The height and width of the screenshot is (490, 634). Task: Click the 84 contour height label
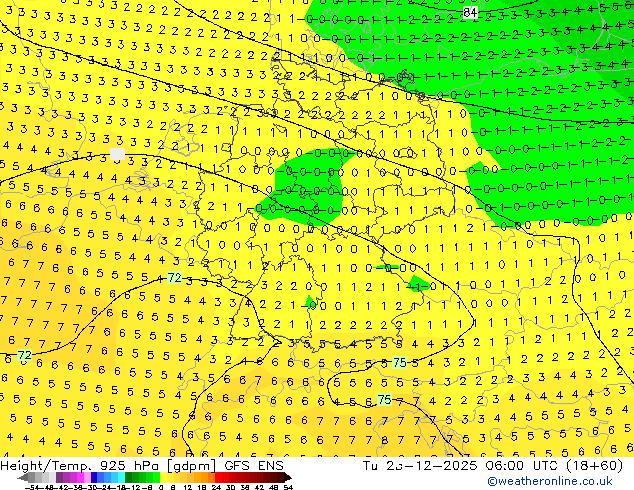pyautogui.click(x=470, y=13)
